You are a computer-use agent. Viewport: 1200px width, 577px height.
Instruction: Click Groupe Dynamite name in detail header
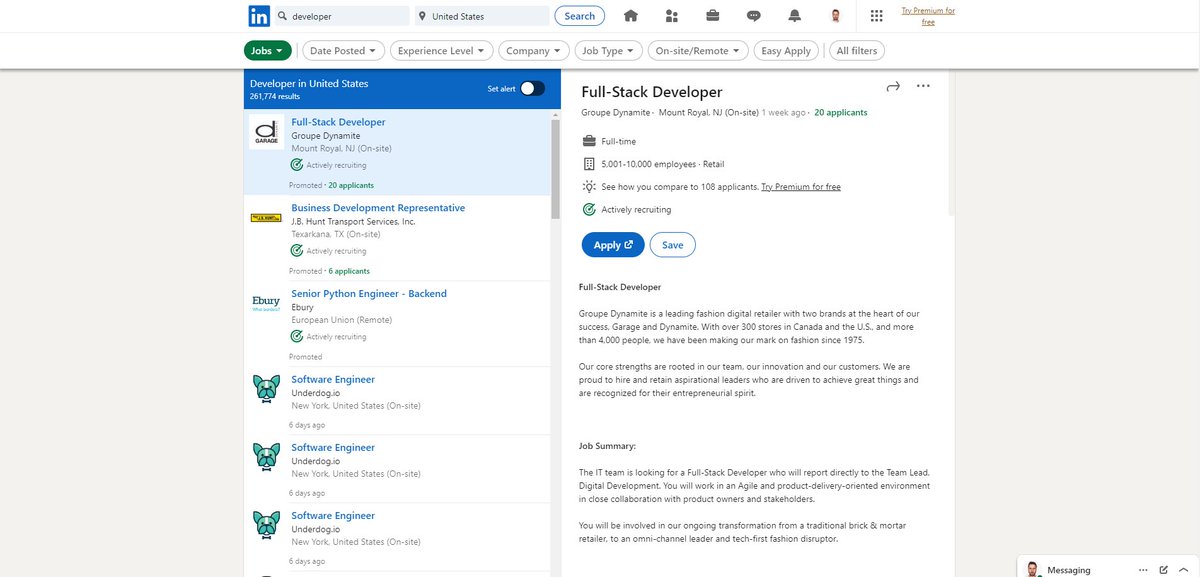(615, 113)
